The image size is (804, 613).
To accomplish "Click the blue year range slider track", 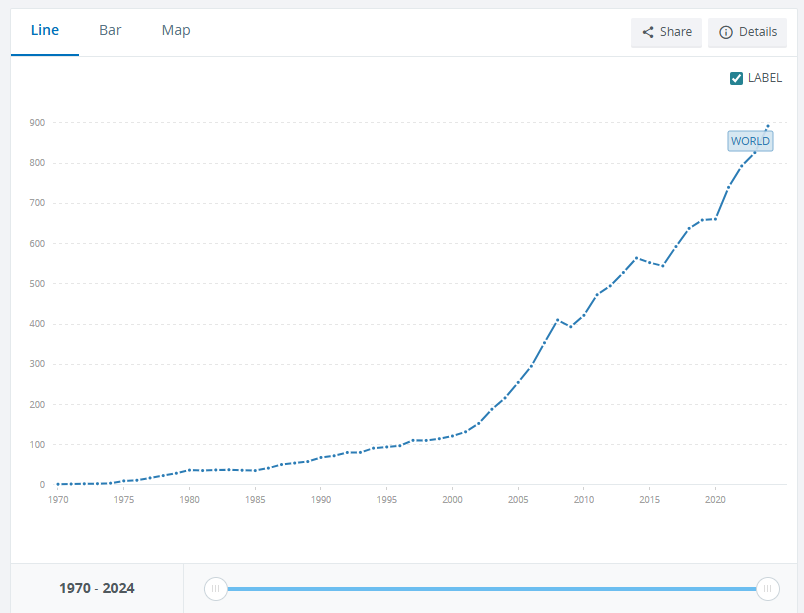I will (491, 588).
